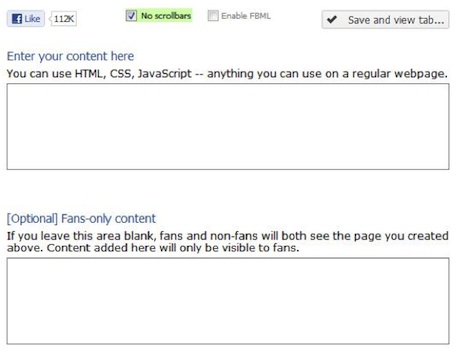Click the 112K like count bubble
Image resolution: width=460 pixels, height=360 pixels.
(63, 19)
